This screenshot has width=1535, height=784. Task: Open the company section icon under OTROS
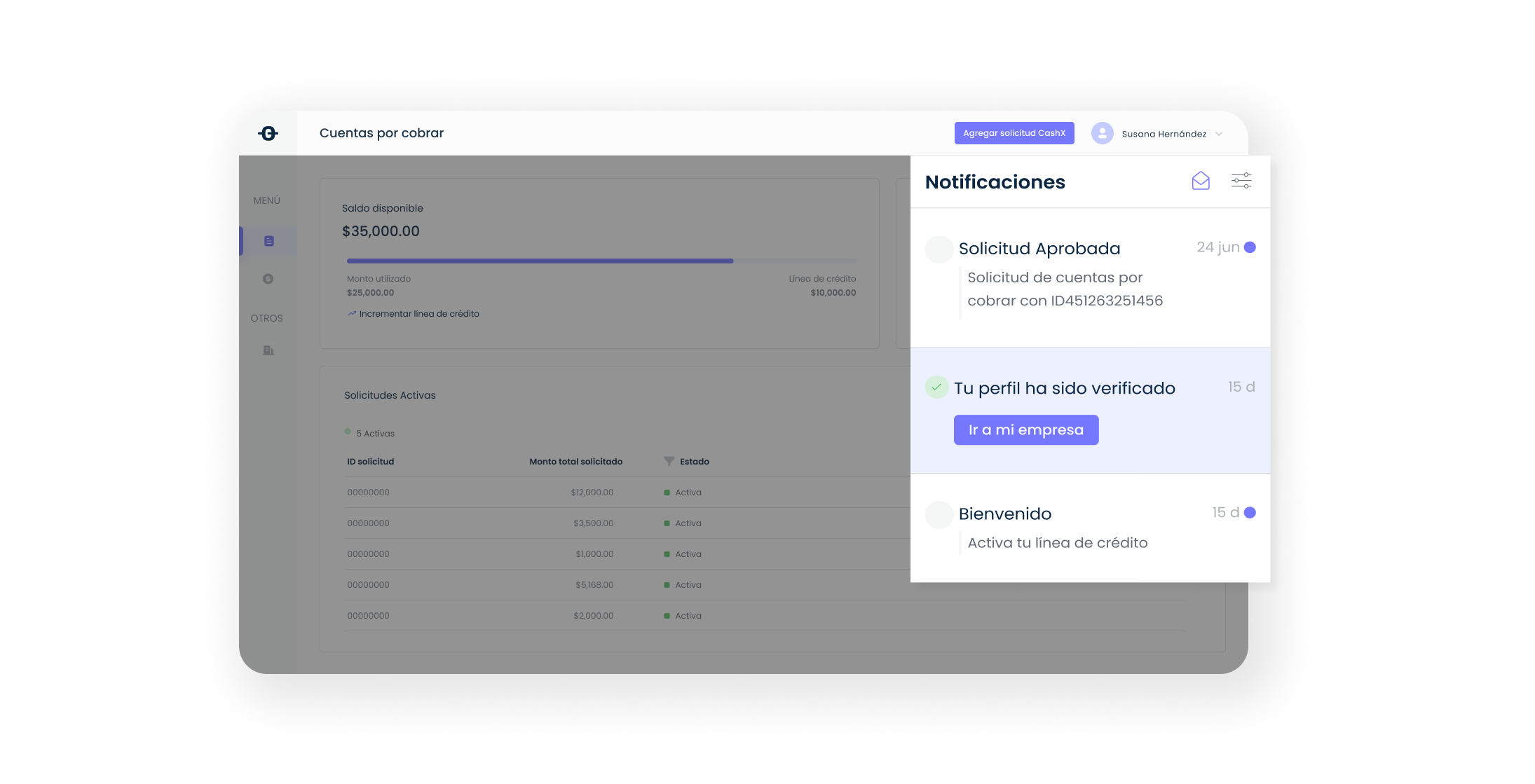click(268, 350)
